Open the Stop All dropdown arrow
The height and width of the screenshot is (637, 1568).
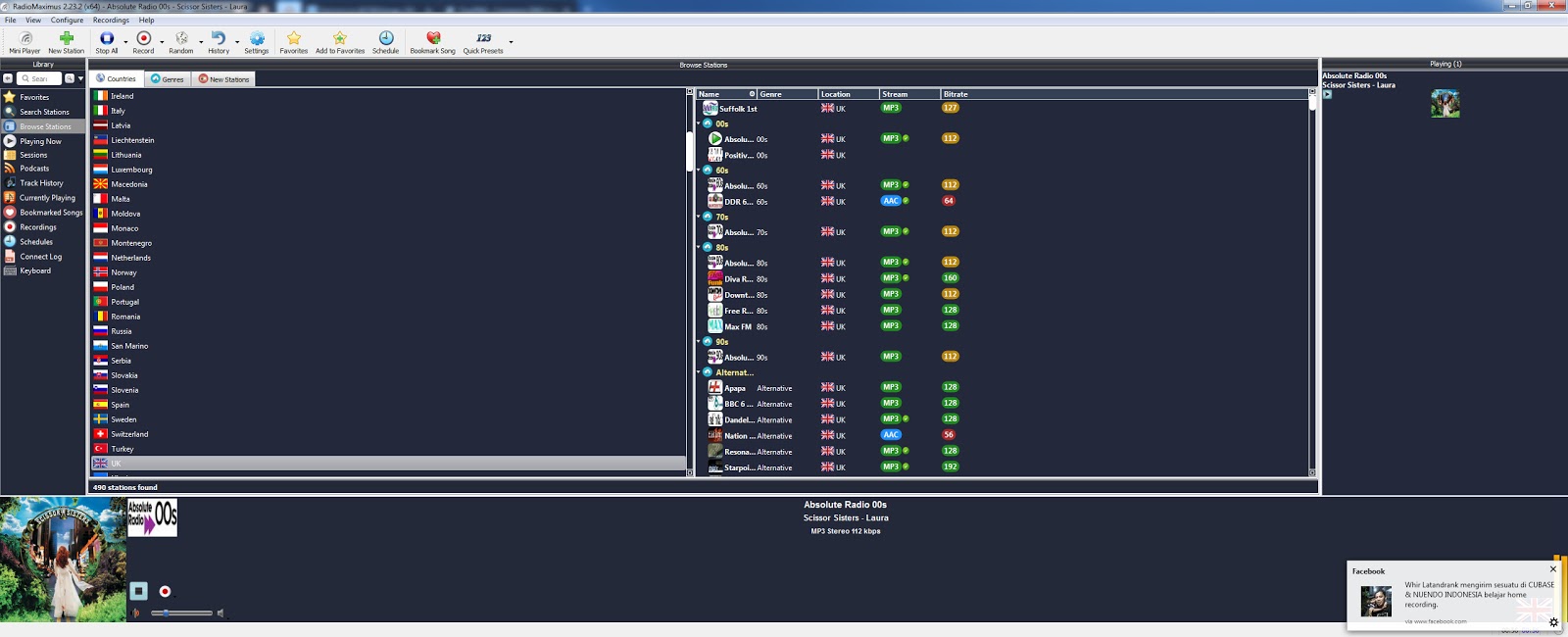pos(125,42)
